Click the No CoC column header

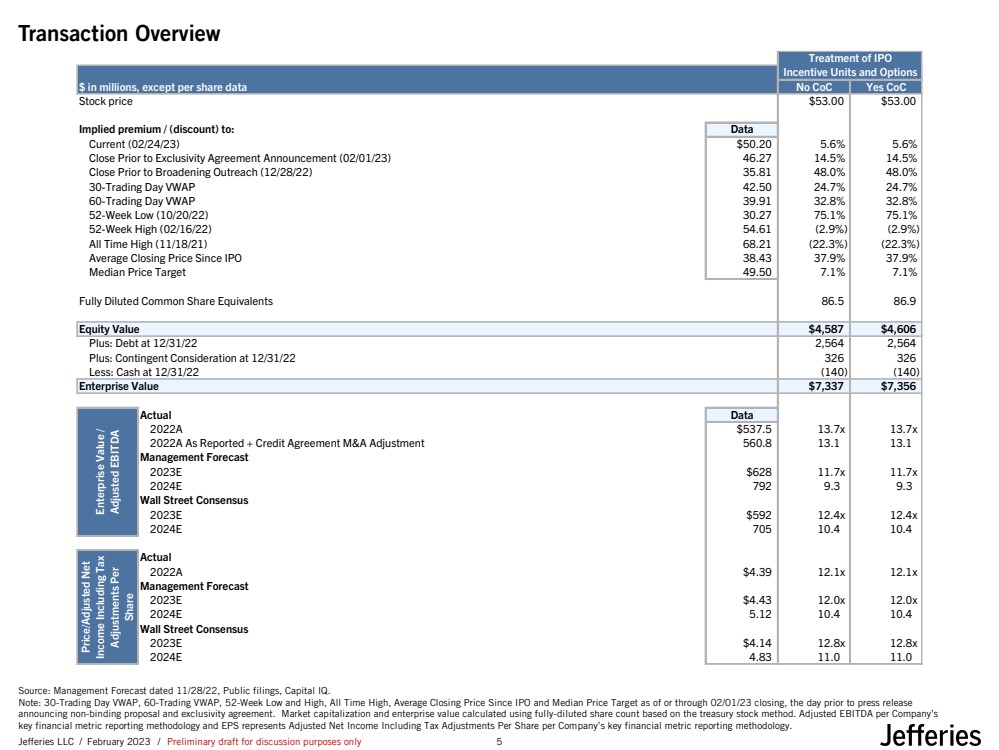point(813,87)
